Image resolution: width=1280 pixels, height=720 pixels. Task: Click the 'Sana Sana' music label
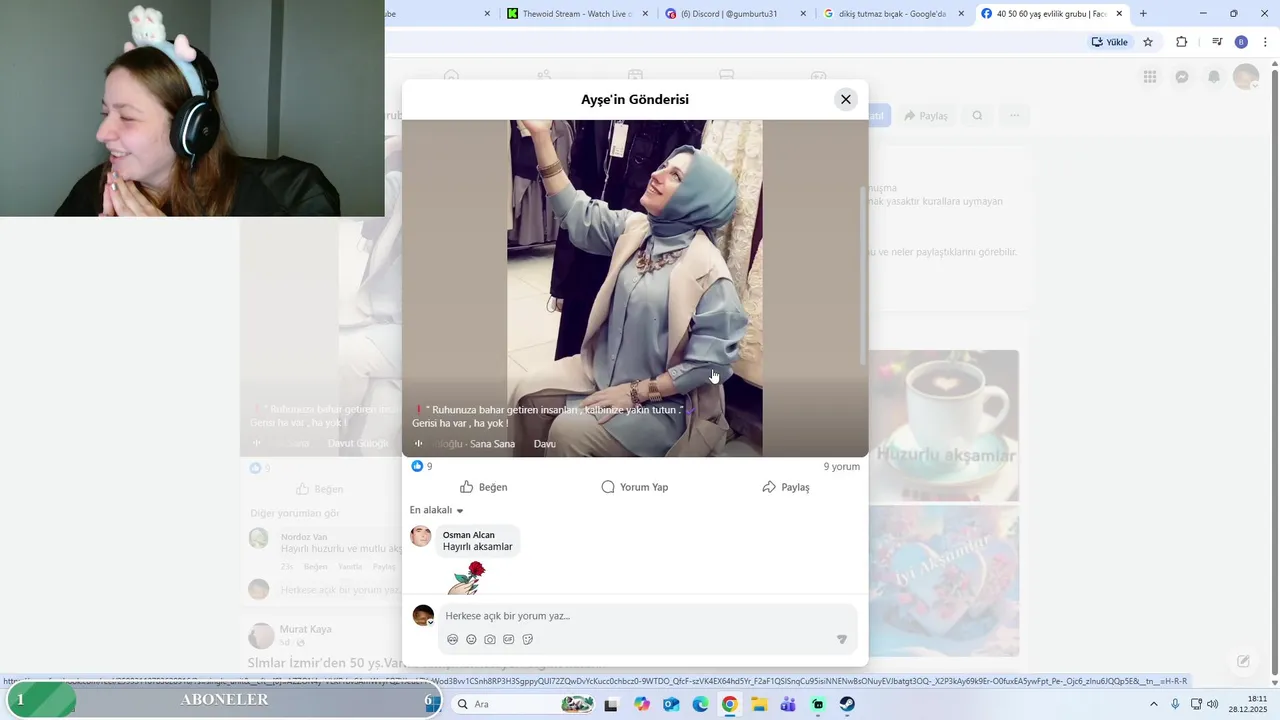click(x=492, y=444)
